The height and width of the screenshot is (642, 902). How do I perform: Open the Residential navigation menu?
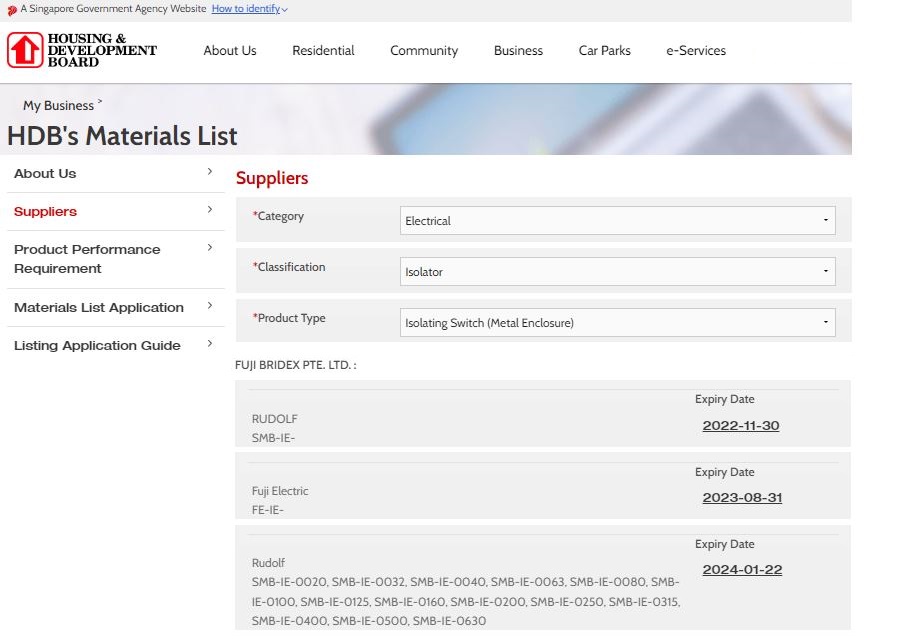pyautogui.click(x=323, y=51)
